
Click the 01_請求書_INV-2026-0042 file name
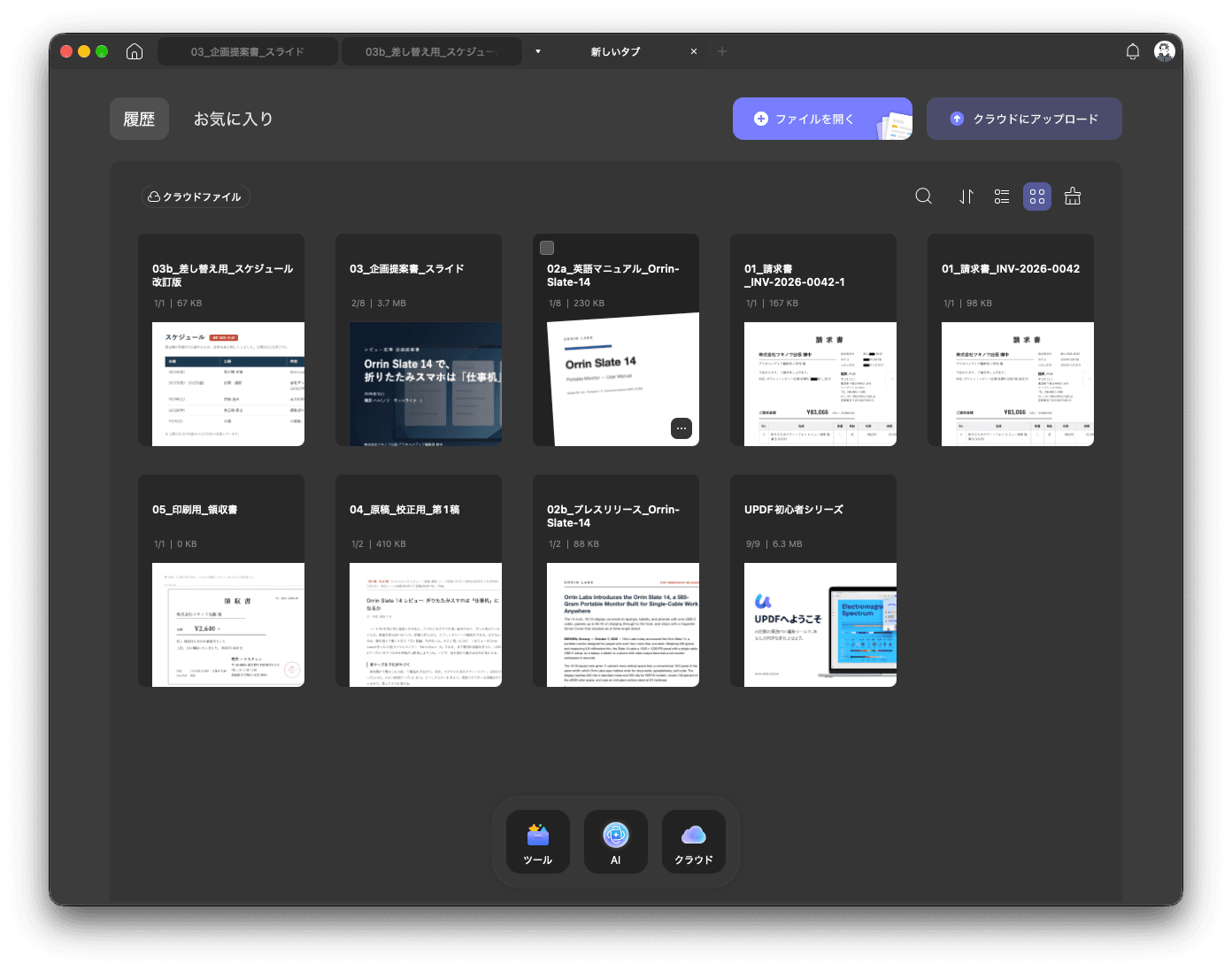(1011, 269)
